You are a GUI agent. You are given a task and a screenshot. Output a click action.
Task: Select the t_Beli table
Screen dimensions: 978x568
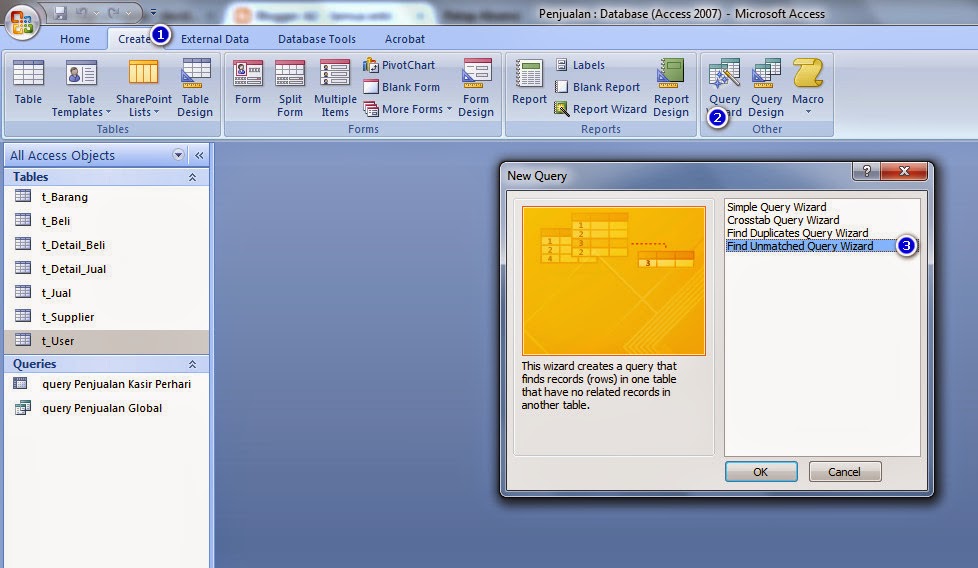tap(107, 221)
